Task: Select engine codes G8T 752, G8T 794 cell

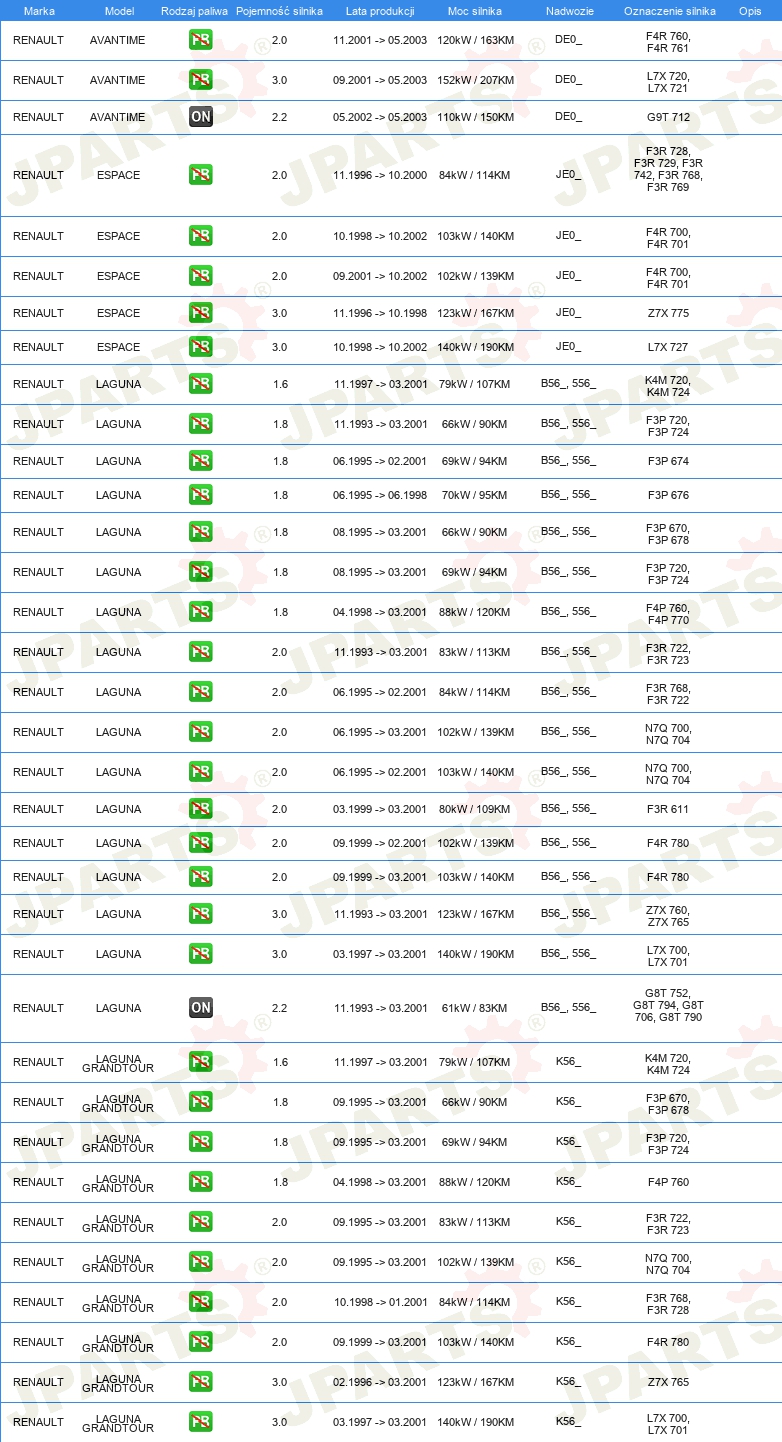Action: coord(668,1006)
